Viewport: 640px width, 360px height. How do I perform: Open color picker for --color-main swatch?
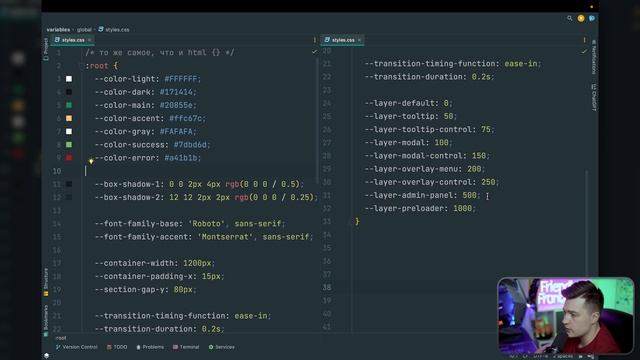pos(69,105)
